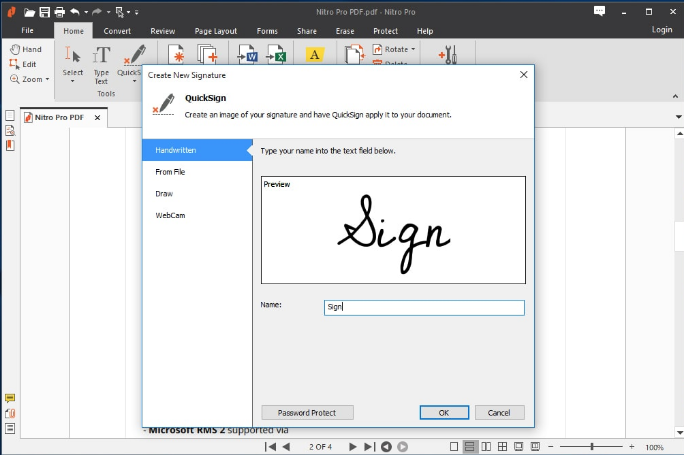Open the feedback speech bubble icon

coord(599,11)
